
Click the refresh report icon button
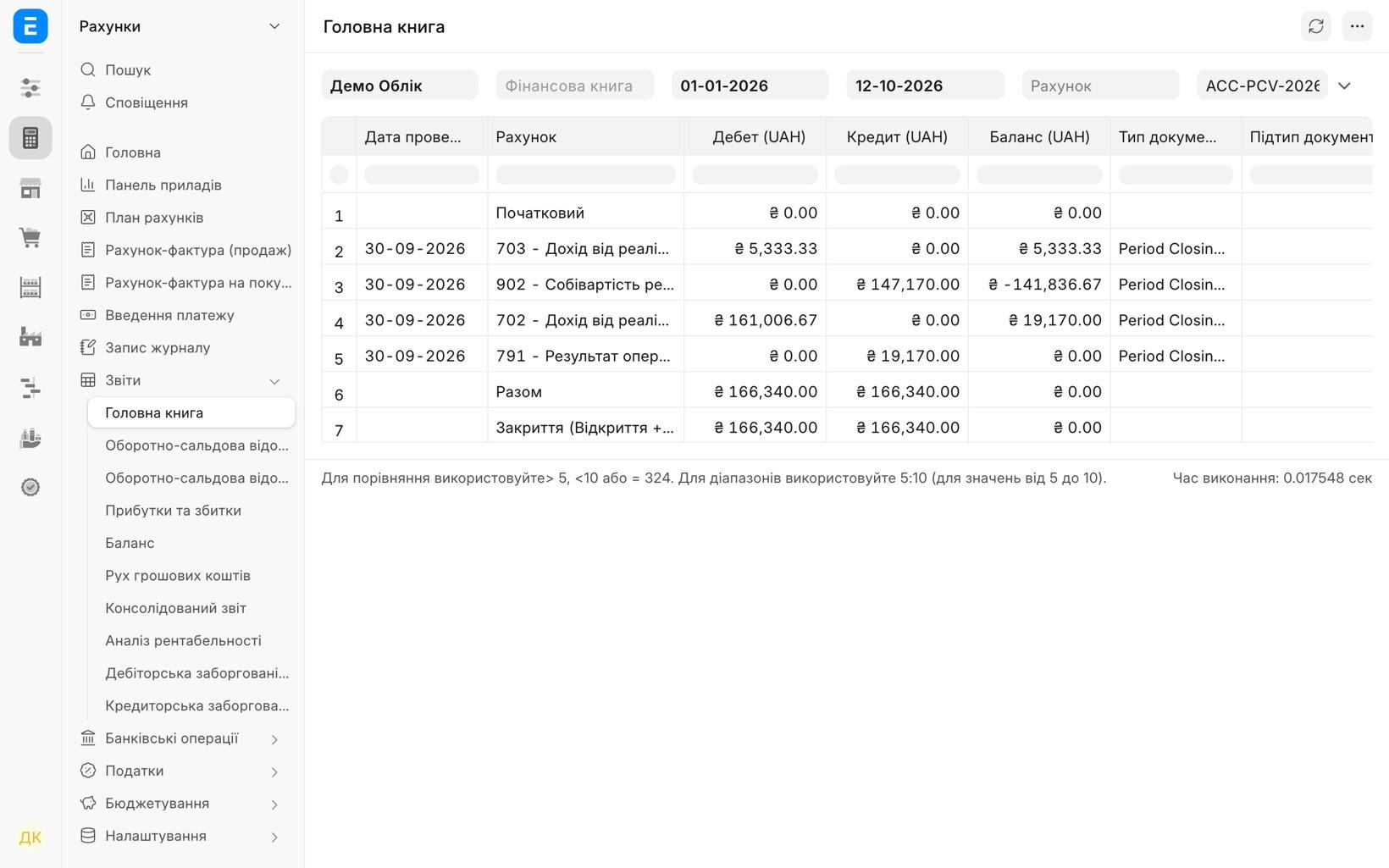[x=1316, y=26]
